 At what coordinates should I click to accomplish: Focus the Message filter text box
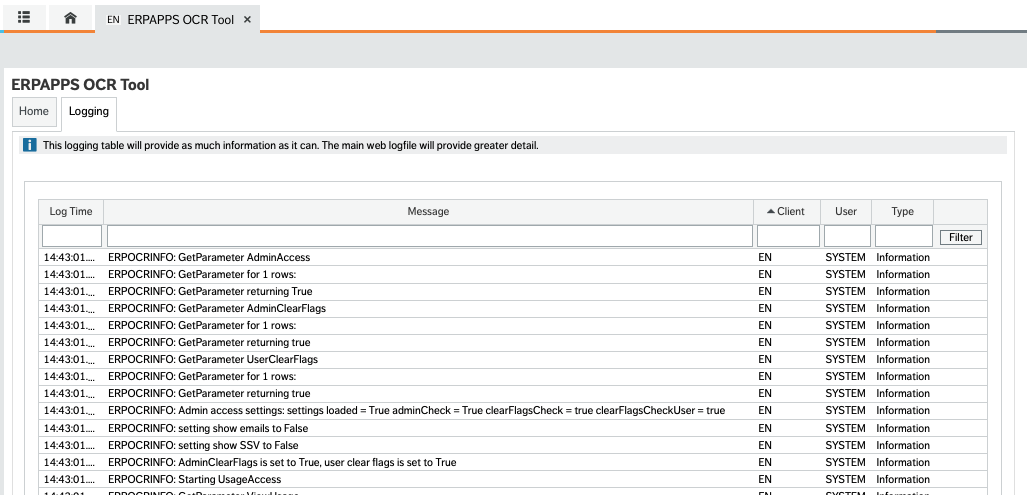pyautogui.click(x=429, y=236)
